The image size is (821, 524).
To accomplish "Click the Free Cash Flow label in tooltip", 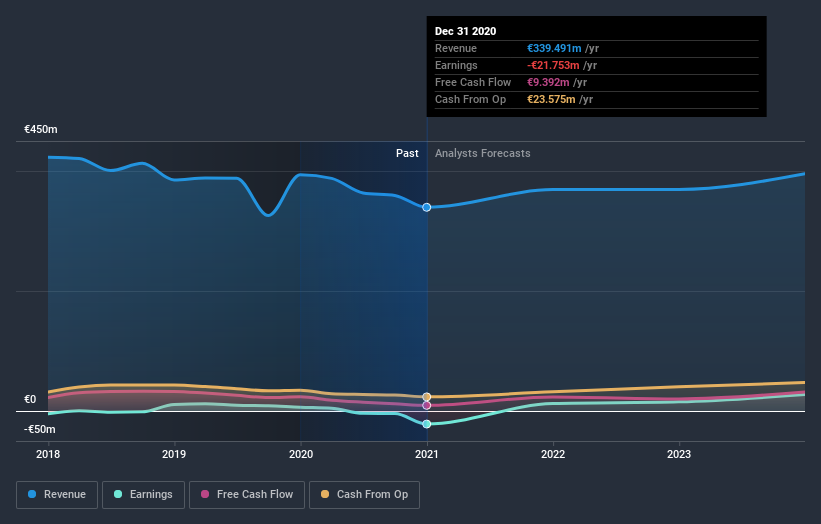I will pos(473,82).
